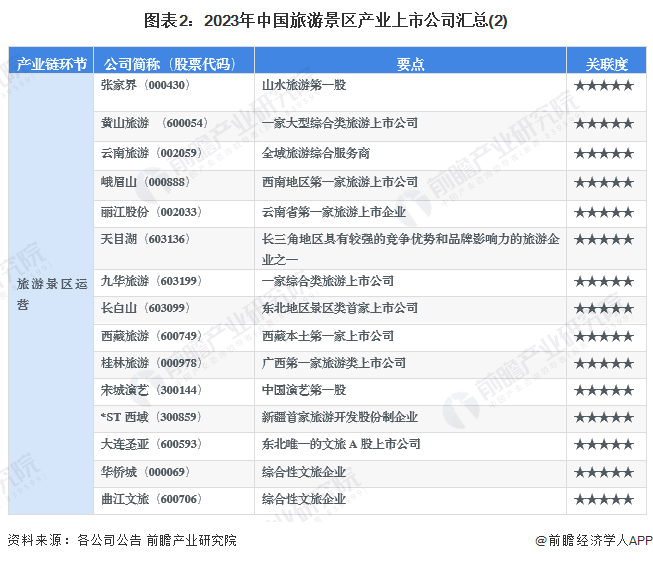Click the star rating in 峨眉山 row
Screen dimensions: 653x561
click(604, 182)
